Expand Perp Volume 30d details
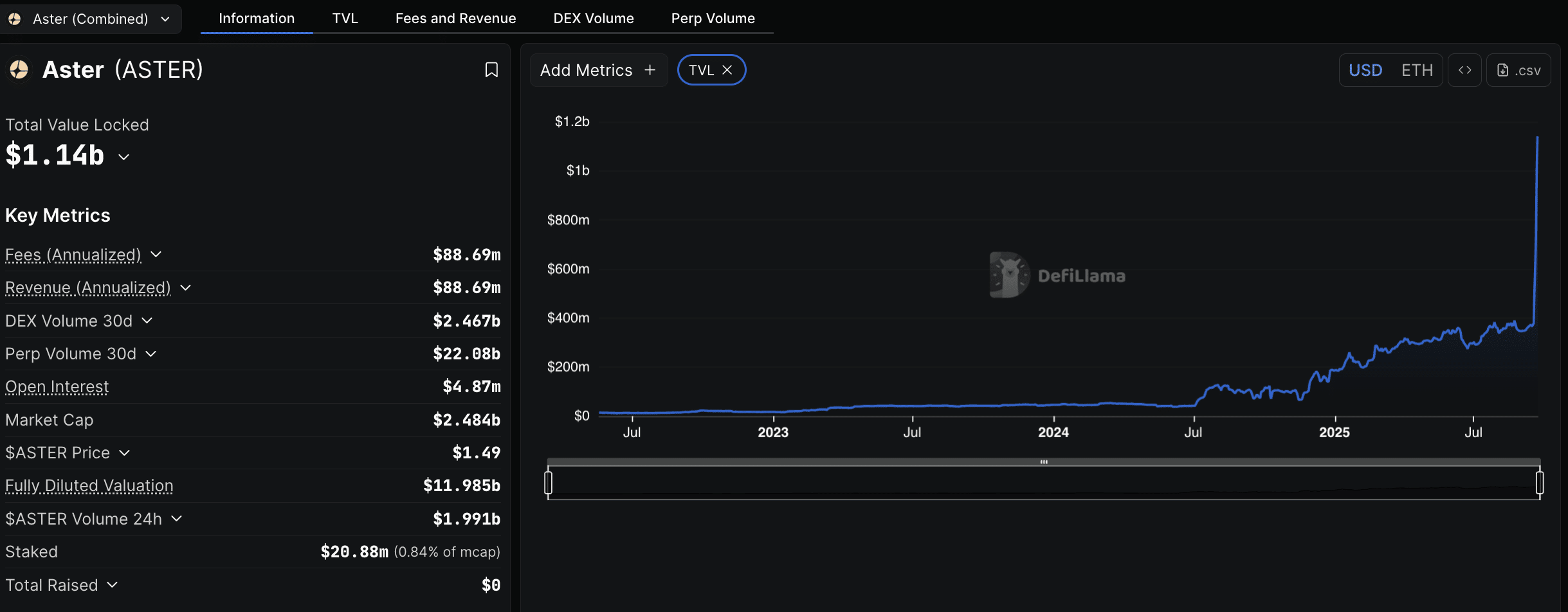Image resolution: width=1568 pixels, height=612 pixels. [151, 354]
